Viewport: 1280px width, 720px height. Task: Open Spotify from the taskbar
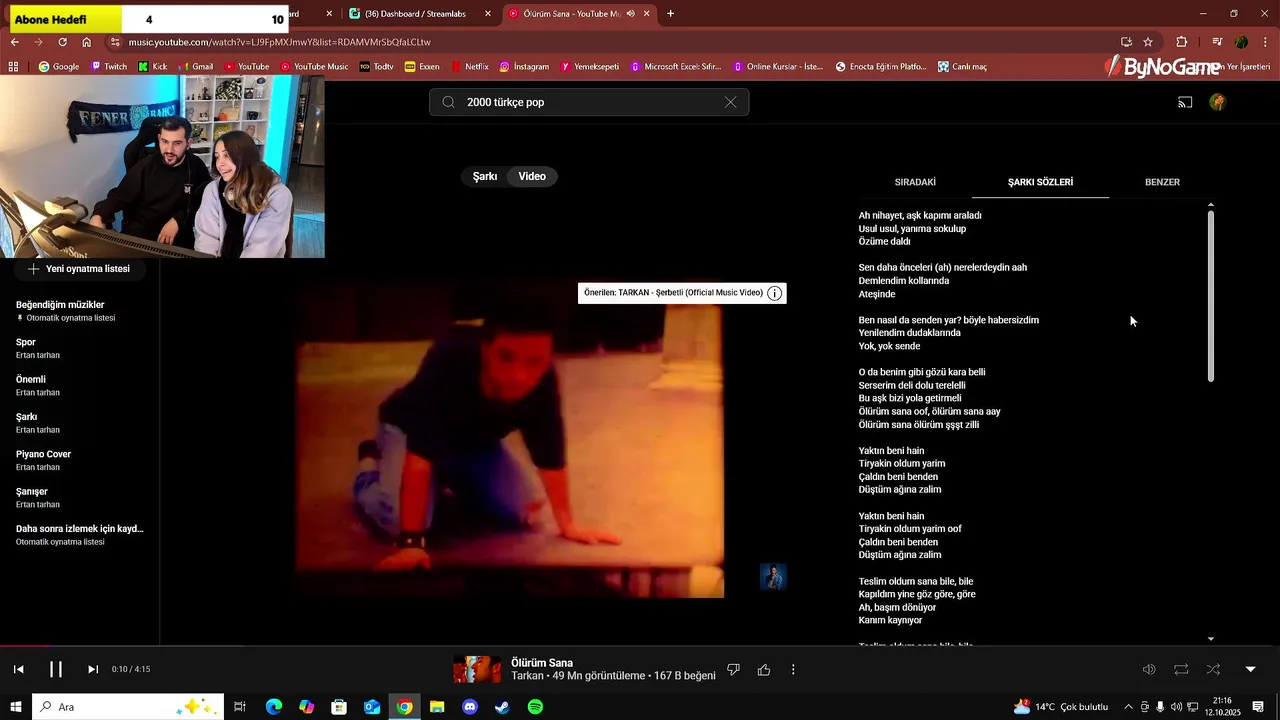(535, 707)
